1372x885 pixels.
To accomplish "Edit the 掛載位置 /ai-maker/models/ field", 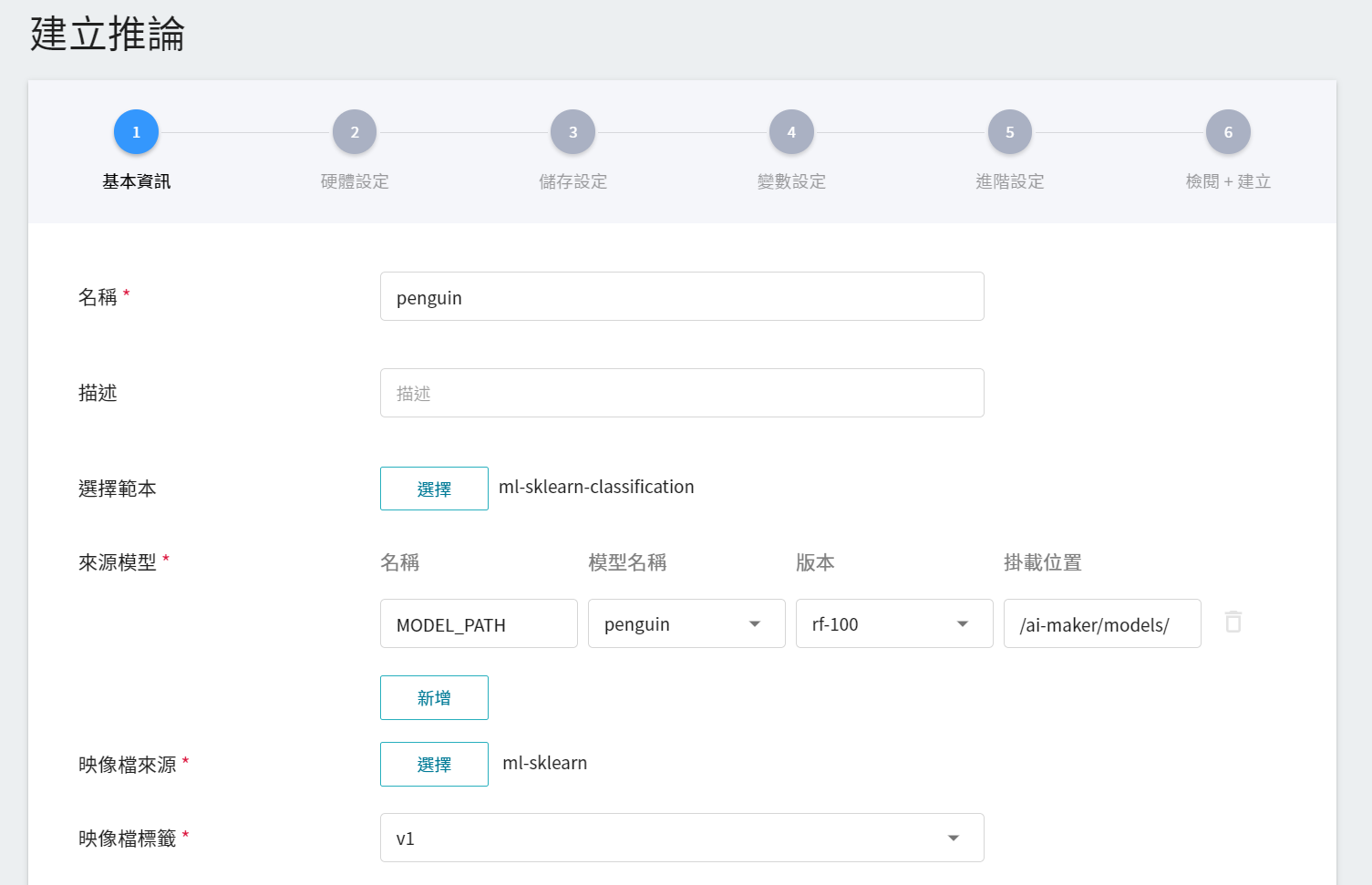I will [1101, 623].
